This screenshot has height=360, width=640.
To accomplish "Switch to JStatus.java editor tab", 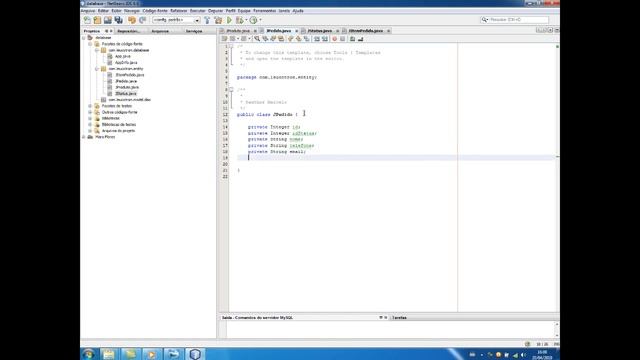I will point(320,31).
